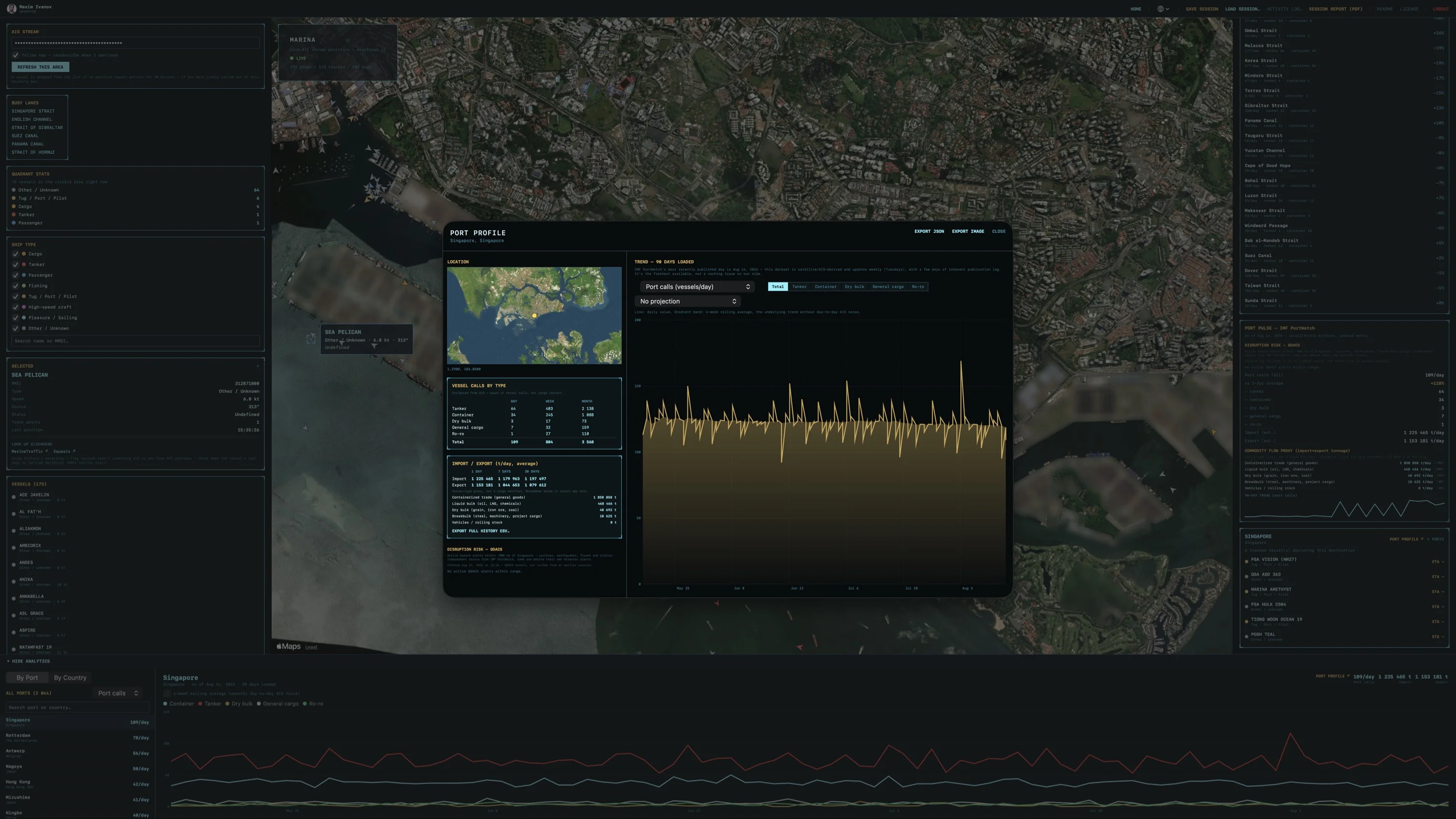Collapse the Hide Analytics section
This screenshot has width=1456, height=819.
pyautogui.click(x=28, y=661)
